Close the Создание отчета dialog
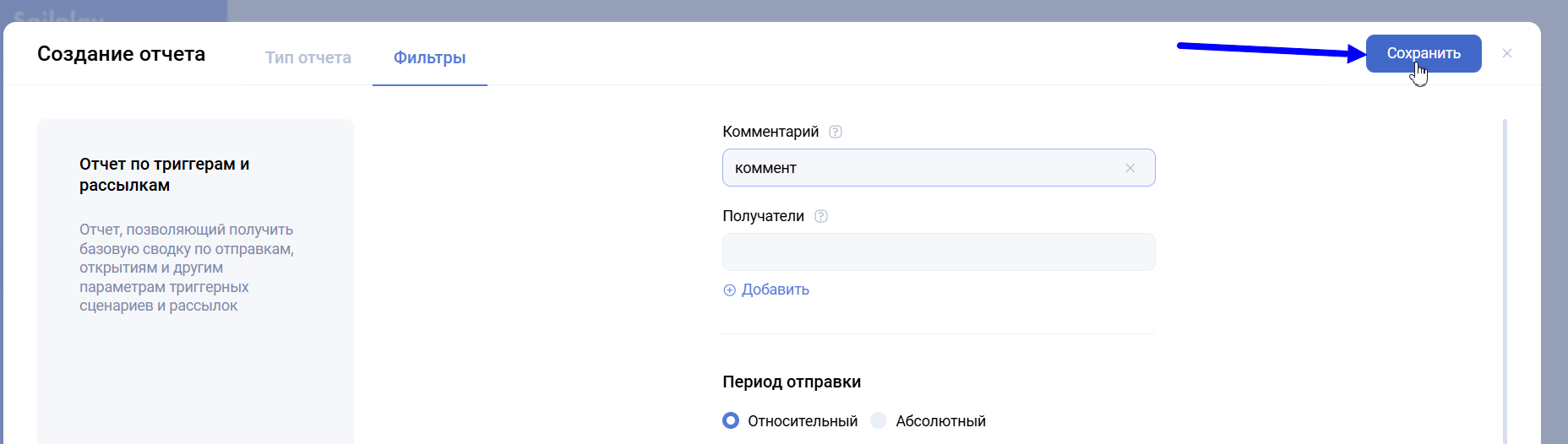 click(x=1507, y=53)
